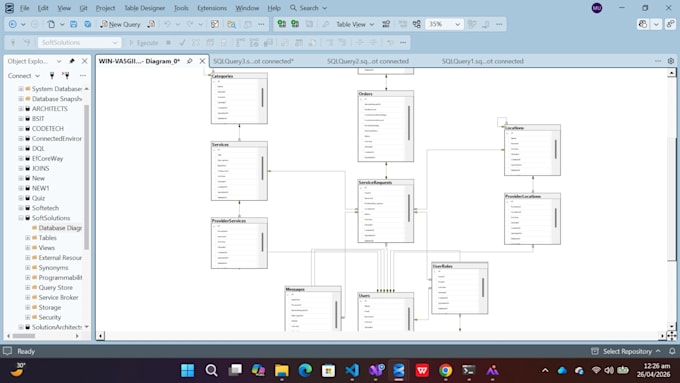680x383 pixels.
Task: Click the Windows Start button
Action: 188,370
